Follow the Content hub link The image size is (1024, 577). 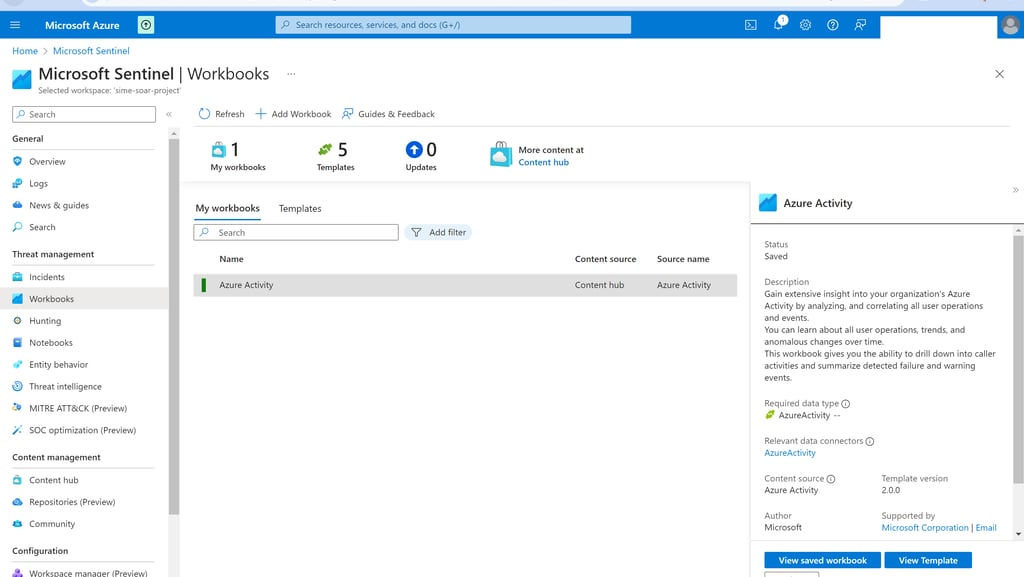(x=543, y=163)
